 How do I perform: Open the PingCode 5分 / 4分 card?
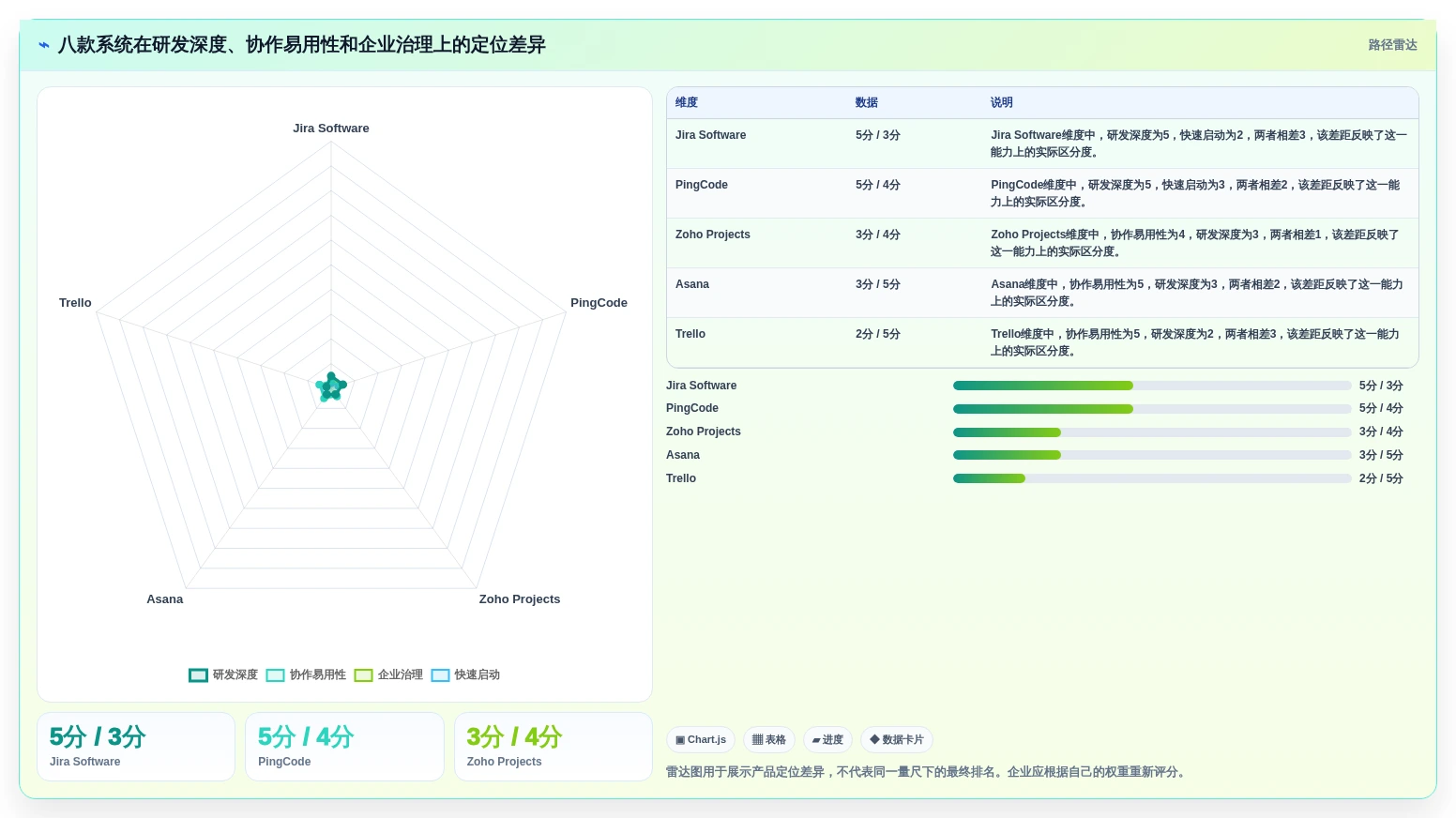[344, 747]
